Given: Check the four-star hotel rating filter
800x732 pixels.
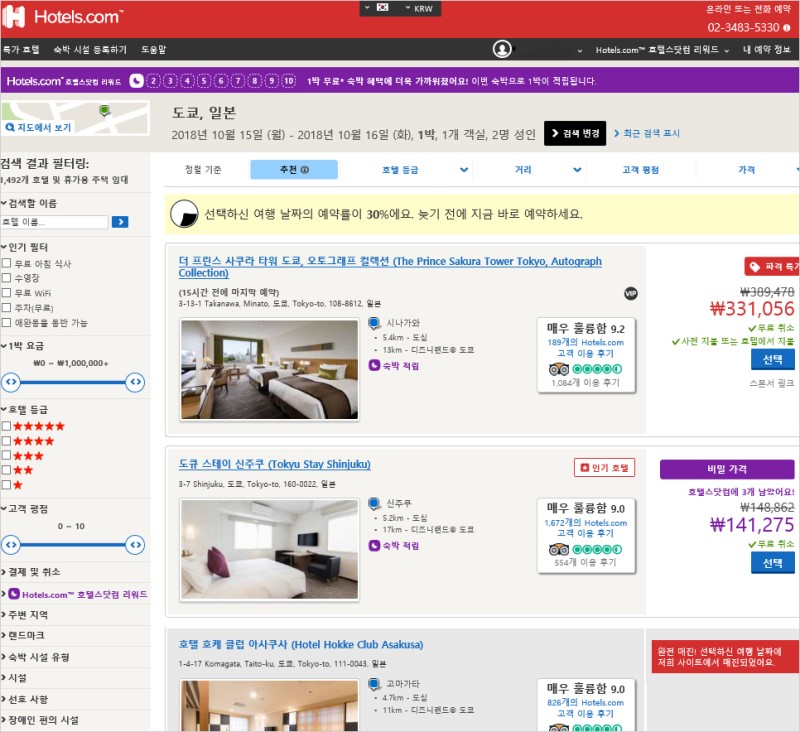Looking at the screenshot, I should [7, 441].
